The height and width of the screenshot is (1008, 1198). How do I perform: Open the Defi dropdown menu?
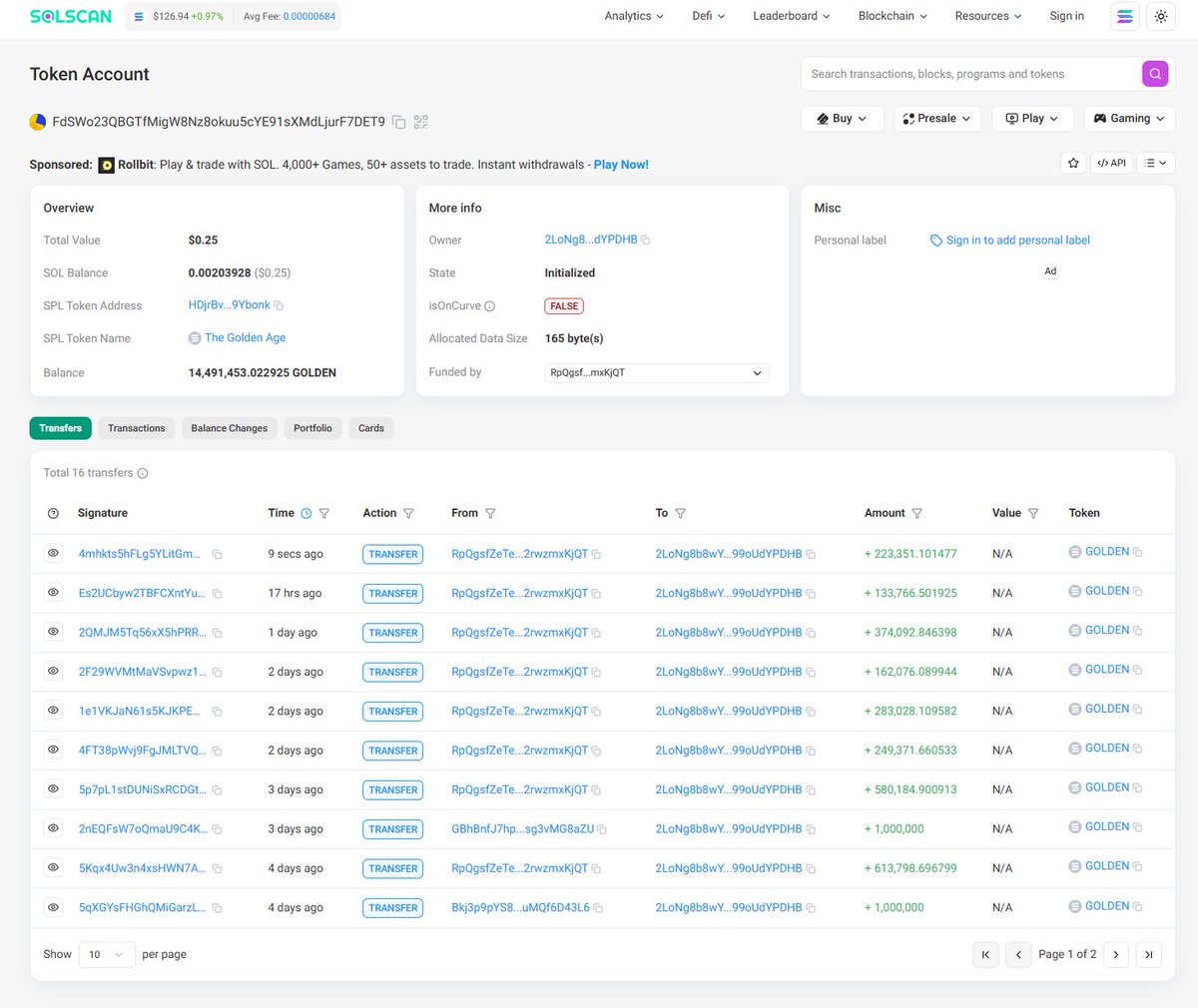[x=709, y=16]
